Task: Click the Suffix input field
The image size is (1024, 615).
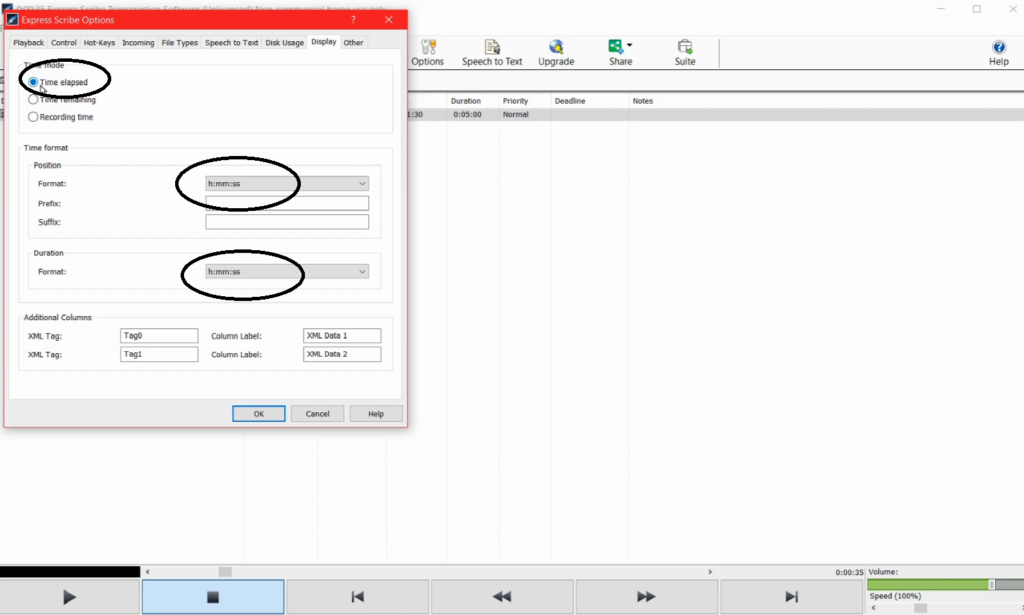Action: (x=287, y=222)
